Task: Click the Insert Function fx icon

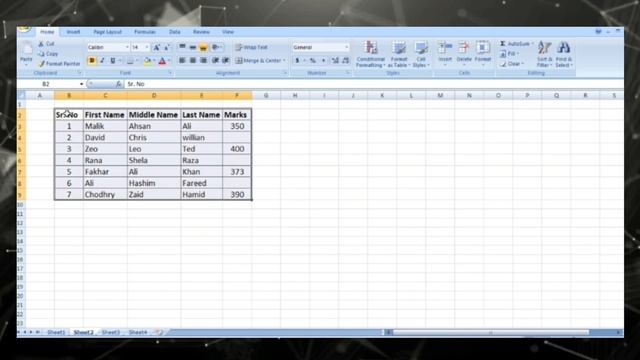Action: [118, 84]
